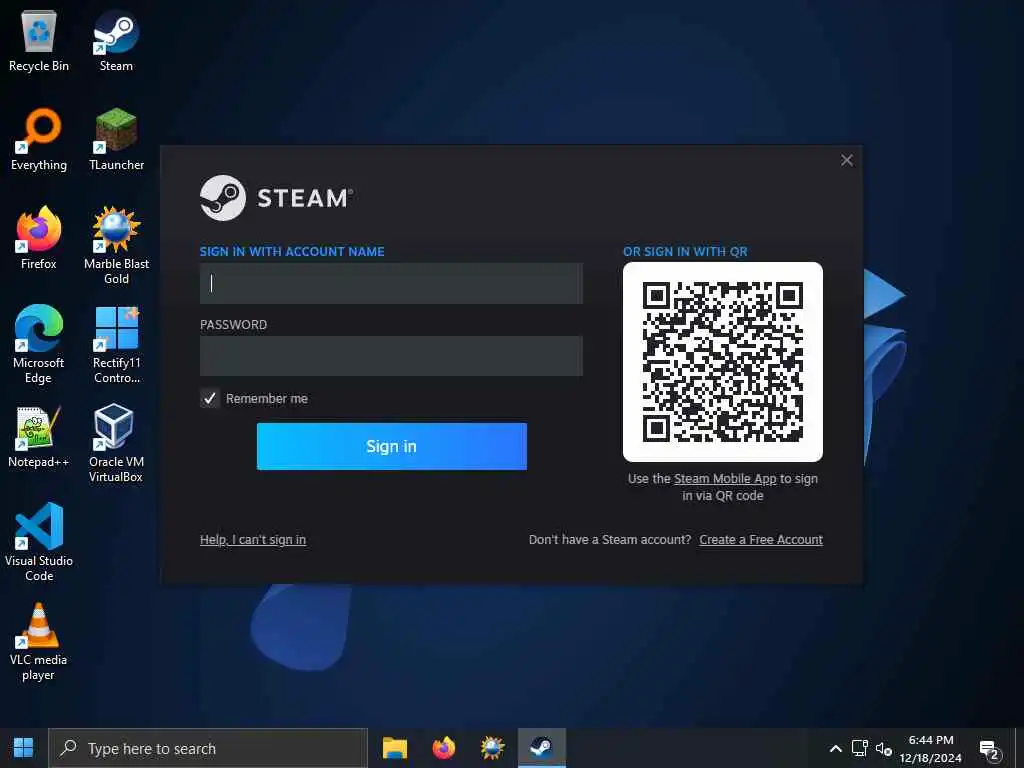Open File Explorer from the taskbar

pos(394,748)
